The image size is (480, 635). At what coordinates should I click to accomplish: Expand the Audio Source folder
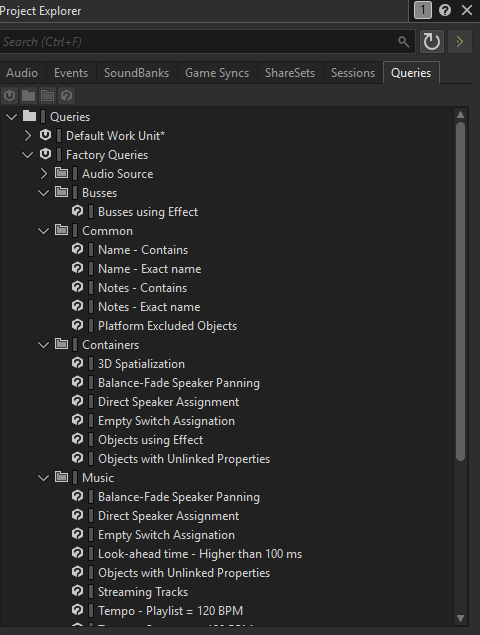point(43,174)
